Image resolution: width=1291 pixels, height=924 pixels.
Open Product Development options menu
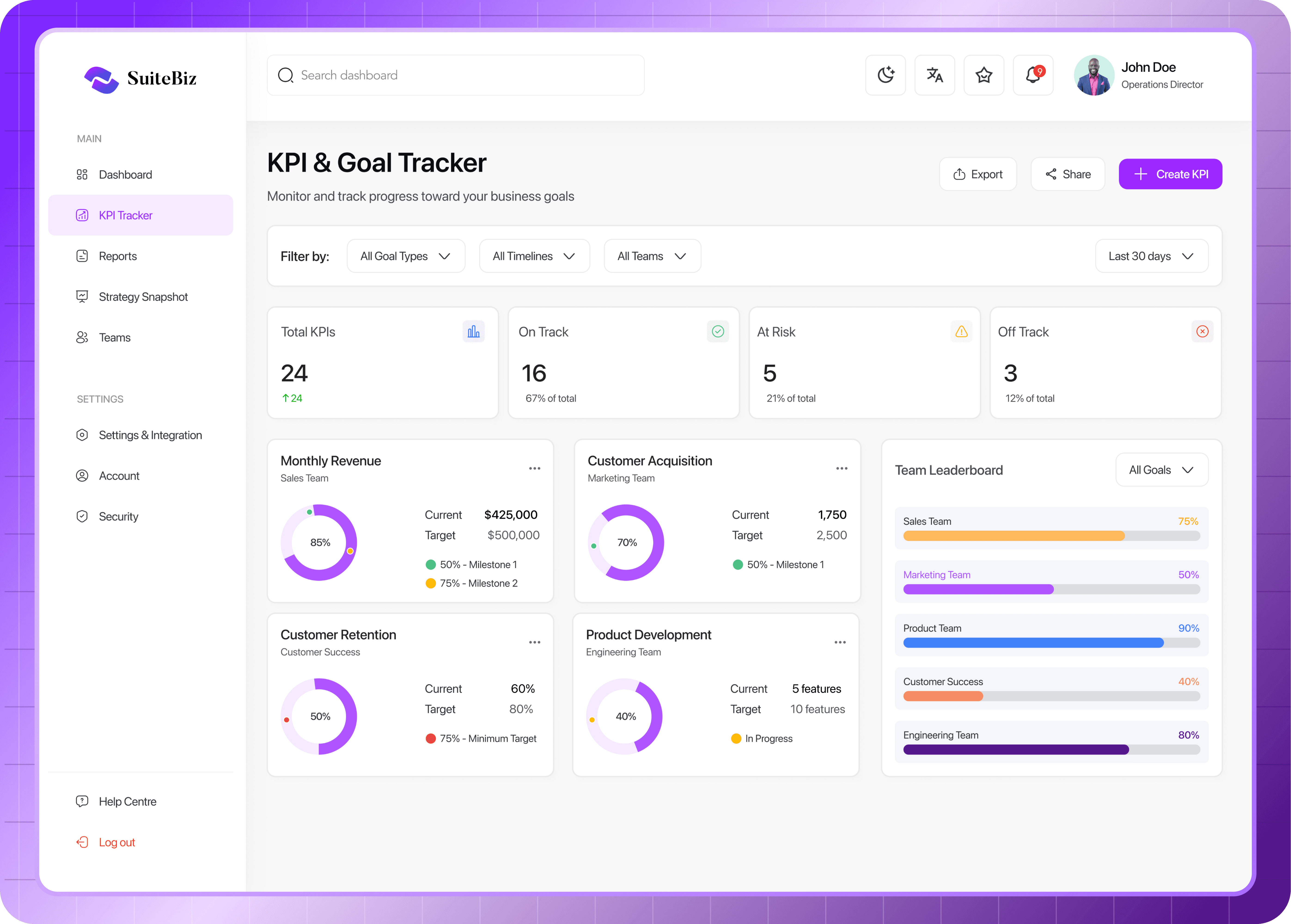tap(840, 642)
